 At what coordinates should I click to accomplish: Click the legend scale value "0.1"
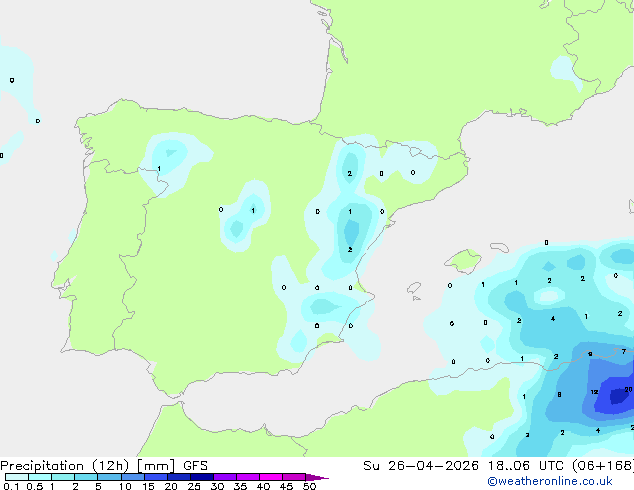pos(11,486)
